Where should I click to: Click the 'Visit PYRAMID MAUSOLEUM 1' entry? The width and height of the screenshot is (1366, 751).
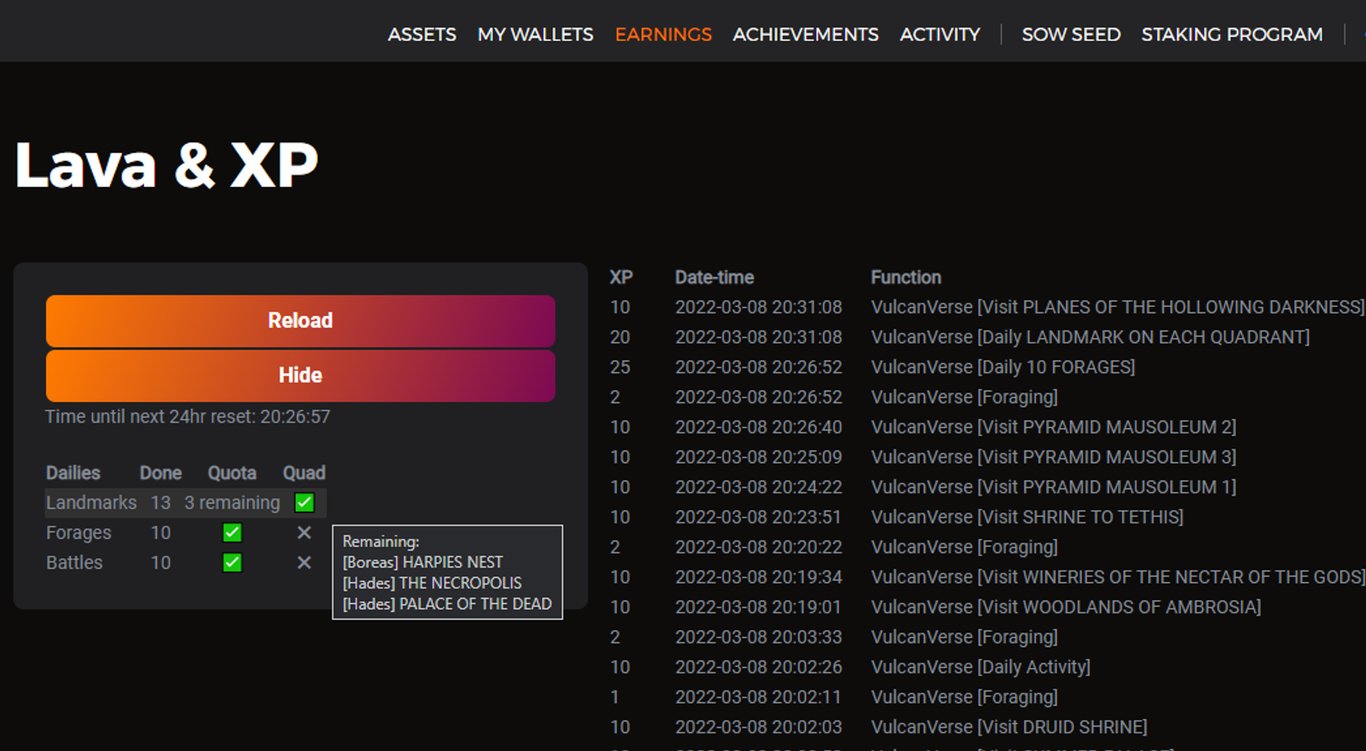tap(1053, 487)
